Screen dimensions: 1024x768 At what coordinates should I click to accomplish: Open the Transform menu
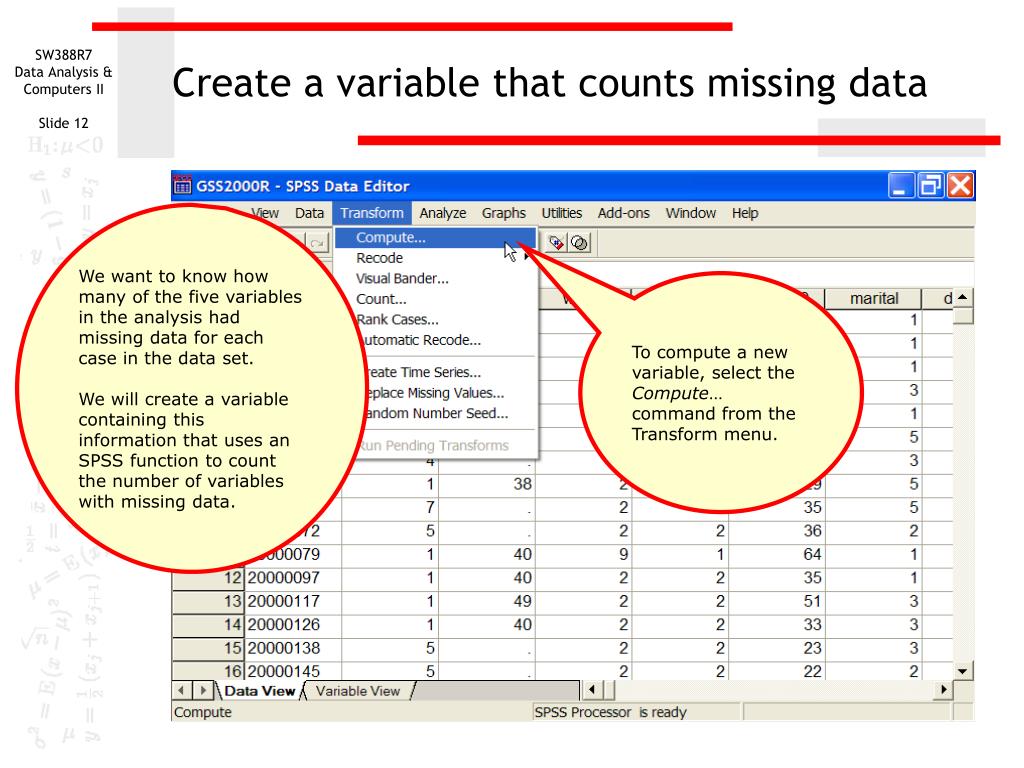[372, 213]
